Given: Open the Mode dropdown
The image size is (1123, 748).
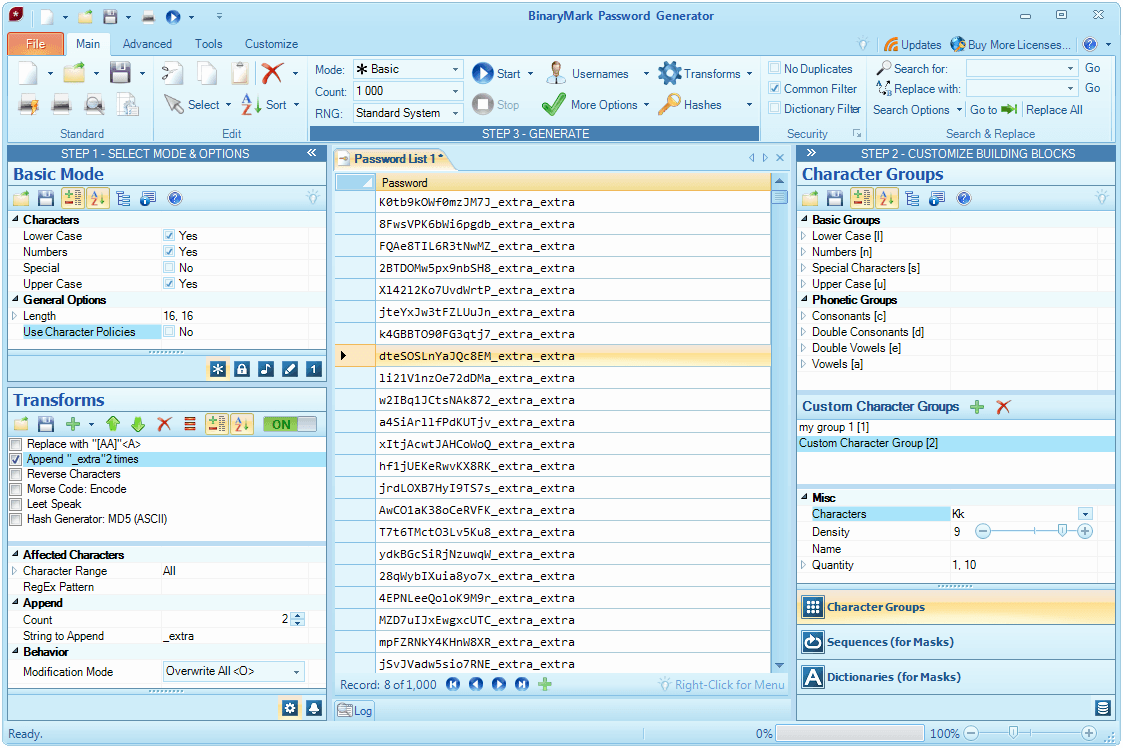Looking at the screenshot, I should (x=455, y=69).
